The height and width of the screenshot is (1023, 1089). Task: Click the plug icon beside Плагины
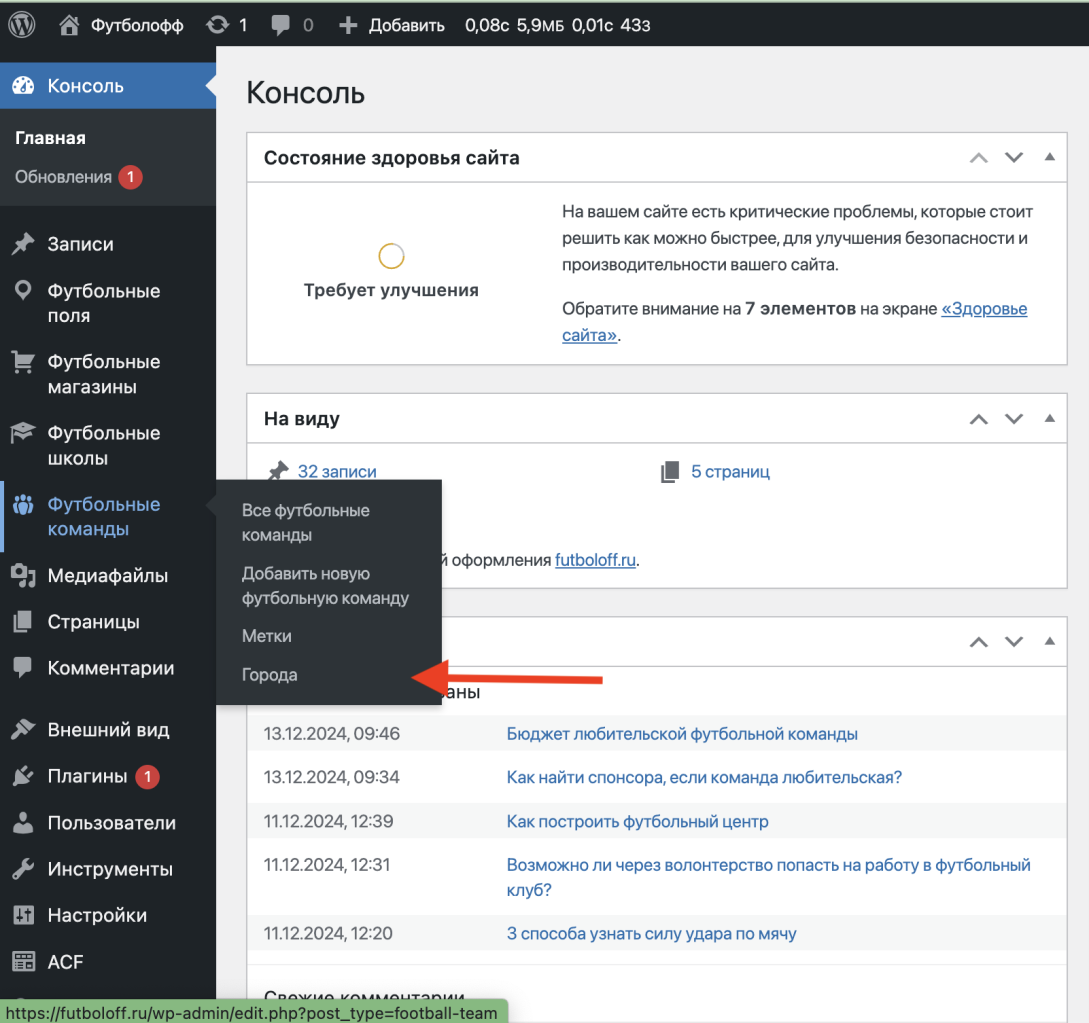pyautogui.click(x=23, y=776)
